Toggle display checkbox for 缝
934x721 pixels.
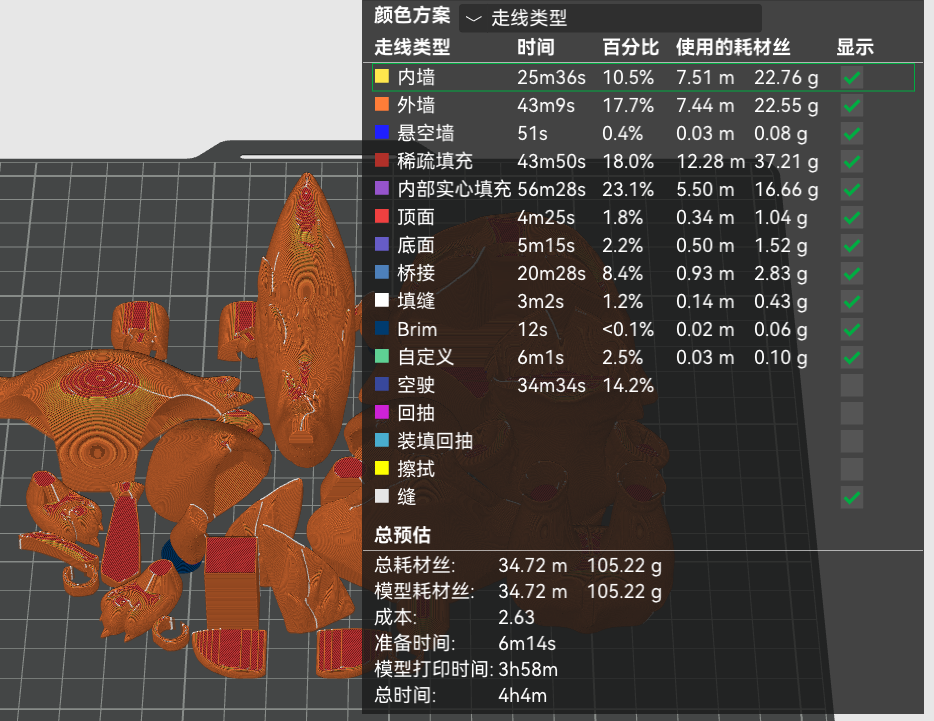point(852,498)
